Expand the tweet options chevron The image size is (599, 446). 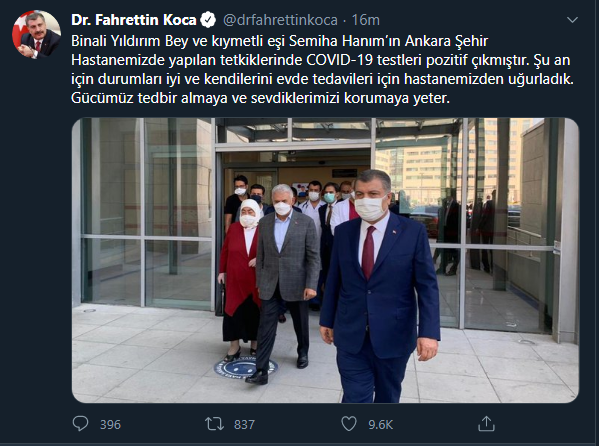(x=572, y=19)
